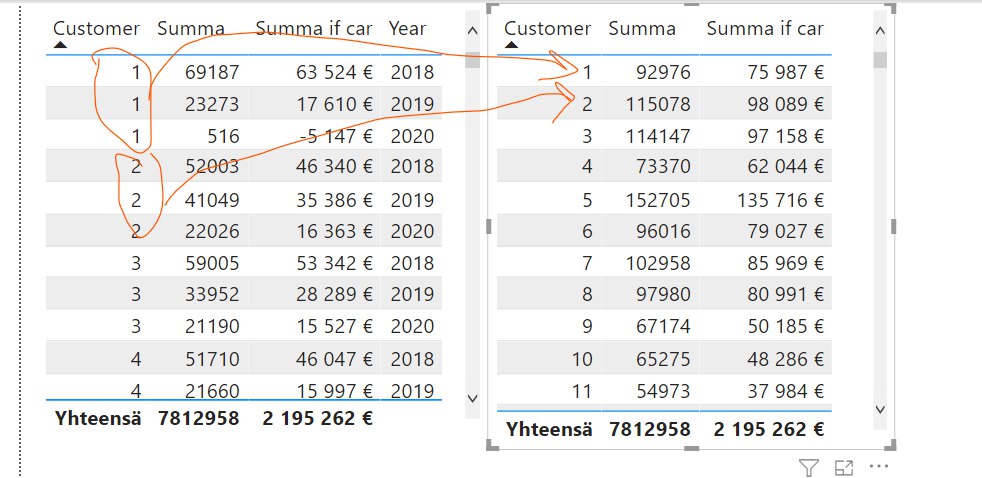982x478 pixels.
Task: Select cell 516 in left table
Action: coord(223,136)
